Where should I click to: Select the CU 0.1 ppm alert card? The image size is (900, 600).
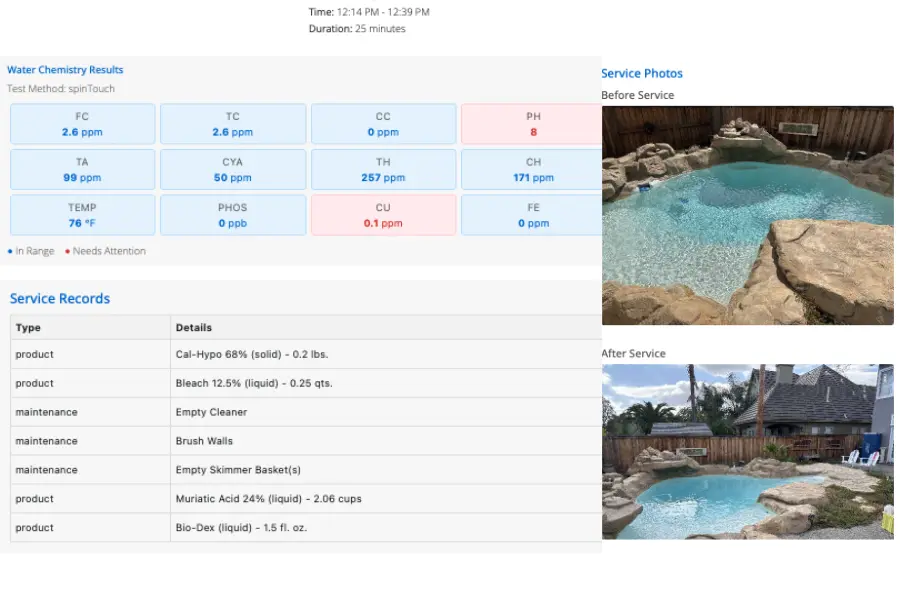pyautogui.click(x=383, y=215)
